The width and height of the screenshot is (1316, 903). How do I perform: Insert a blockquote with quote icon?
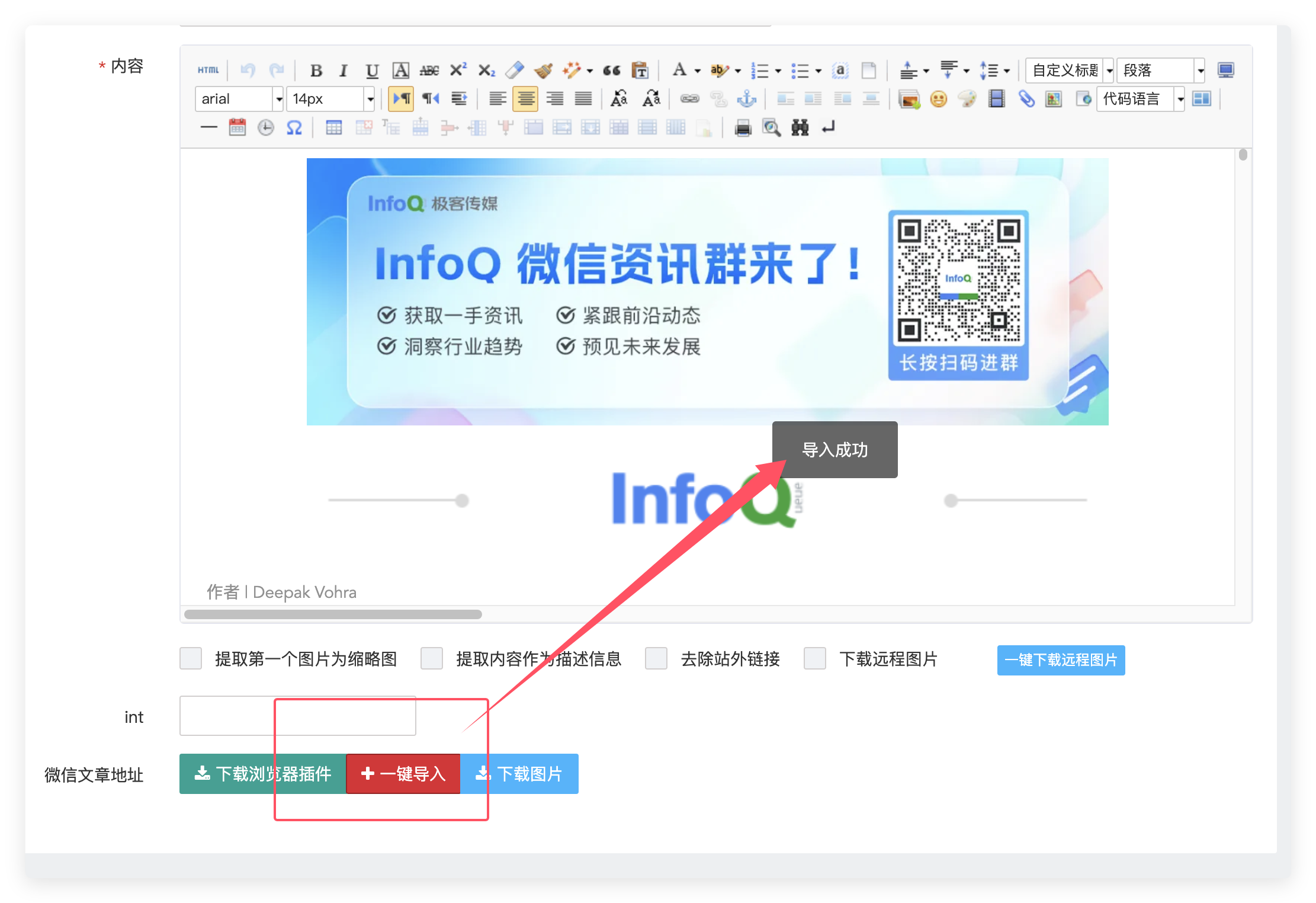(x=612, y=71)
